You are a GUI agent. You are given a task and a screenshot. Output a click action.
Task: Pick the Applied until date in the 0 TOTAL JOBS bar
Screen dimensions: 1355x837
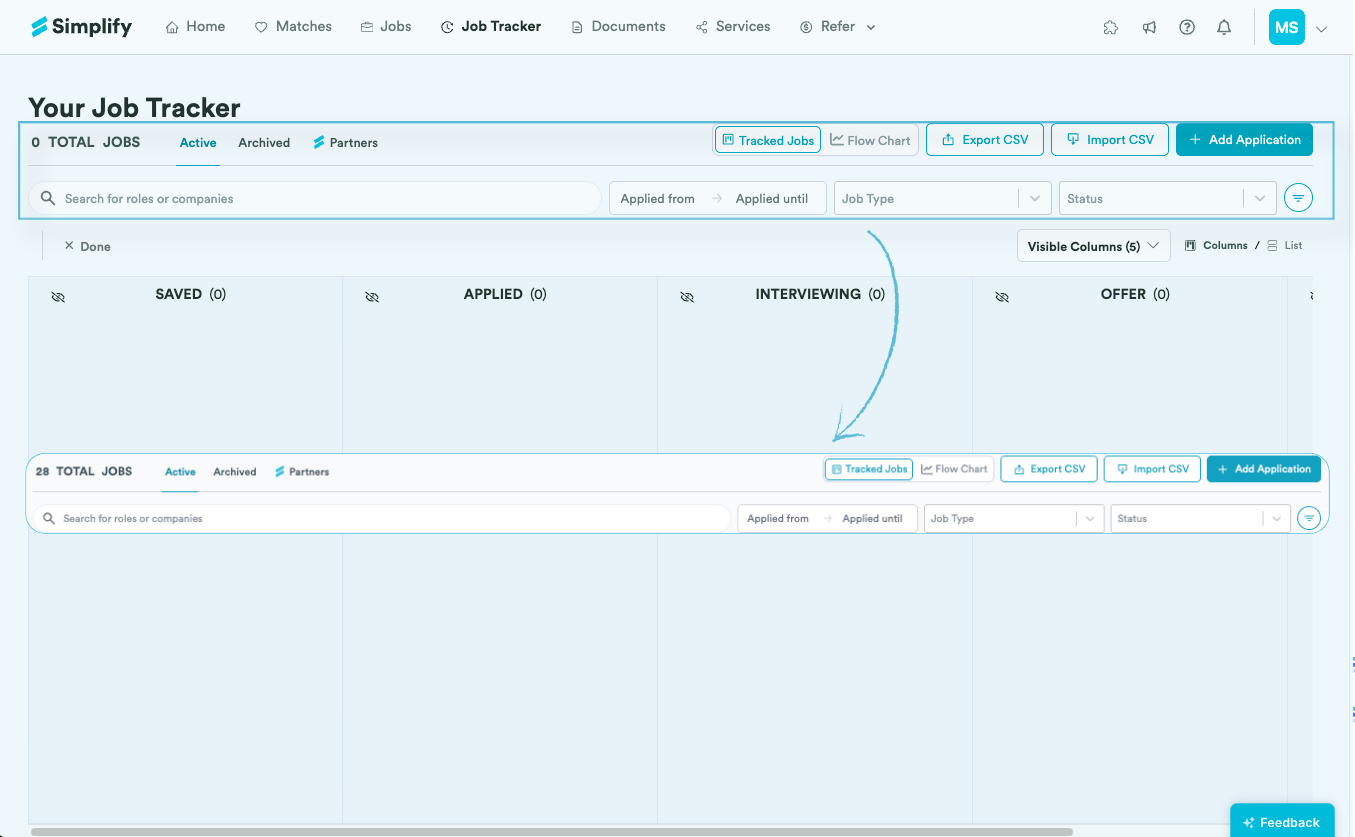[x=772, y=198]
